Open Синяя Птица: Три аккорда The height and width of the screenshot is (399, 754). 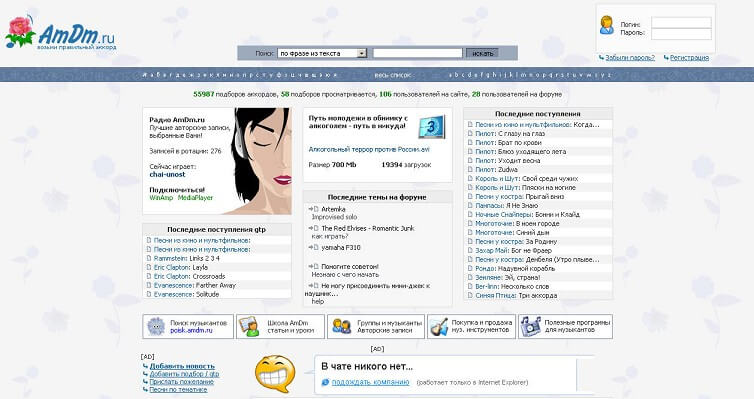pyautogui.click(x=516, y=296)
